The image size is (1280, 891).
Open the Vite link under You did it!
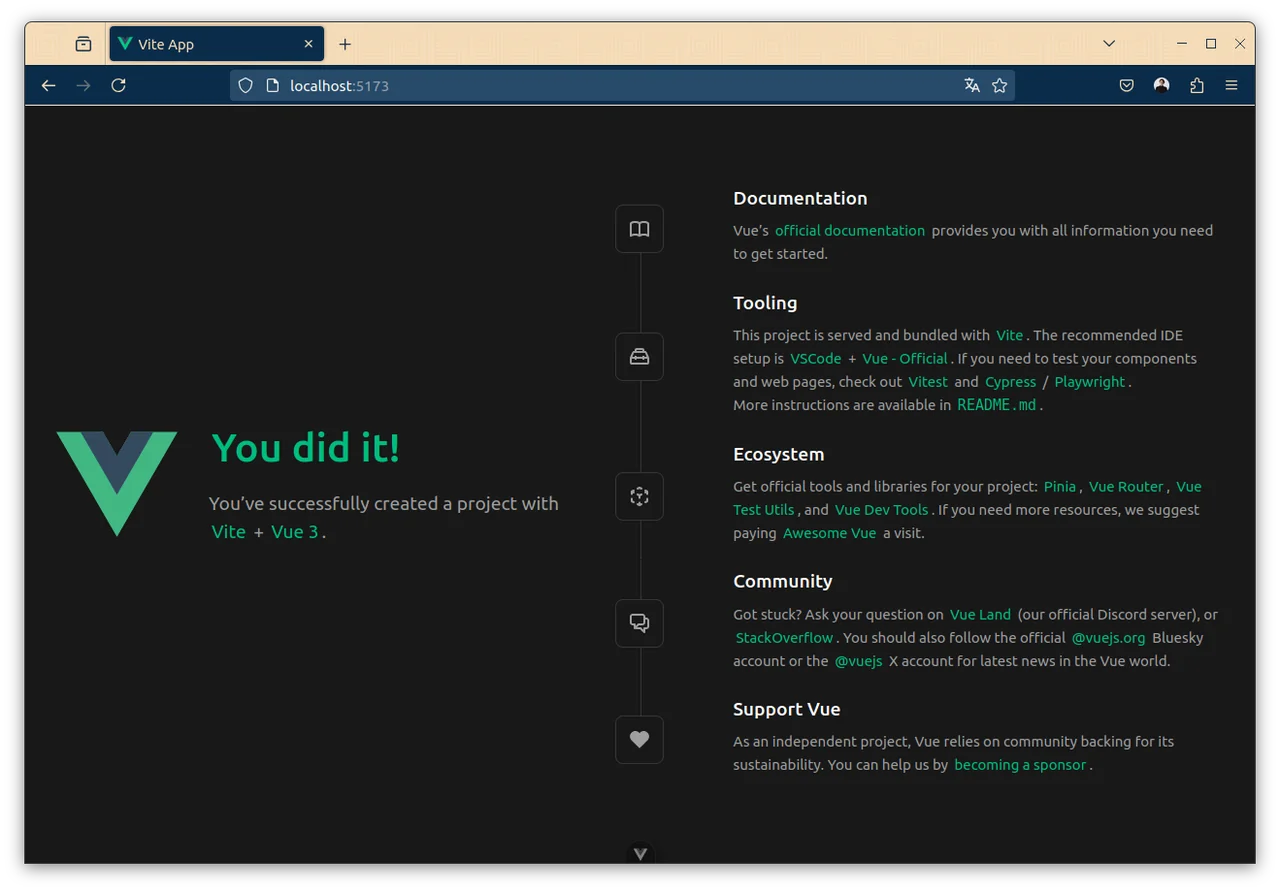(x=228, y=532)
